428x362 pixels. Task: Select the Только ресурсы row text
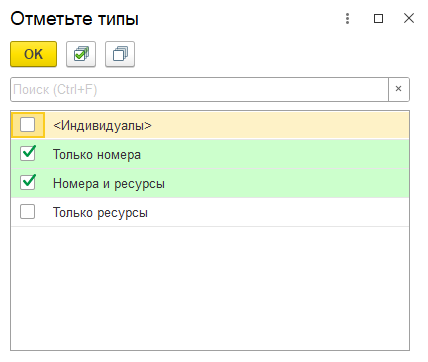point(100,213)
